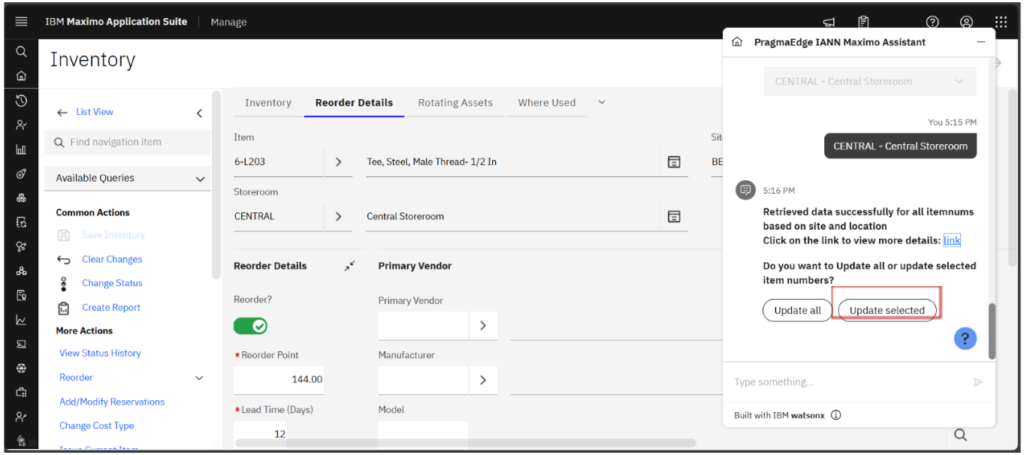The width and height of the screenshot is (1024, 455).
Task: Open the Primary Vendor lookup chevron
Action: [x=483, y=325]
